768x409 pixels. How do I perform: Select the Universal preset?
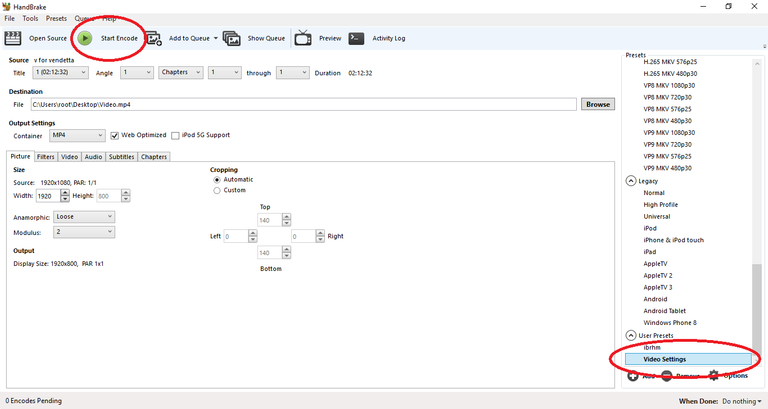click(x=657, y=217)
